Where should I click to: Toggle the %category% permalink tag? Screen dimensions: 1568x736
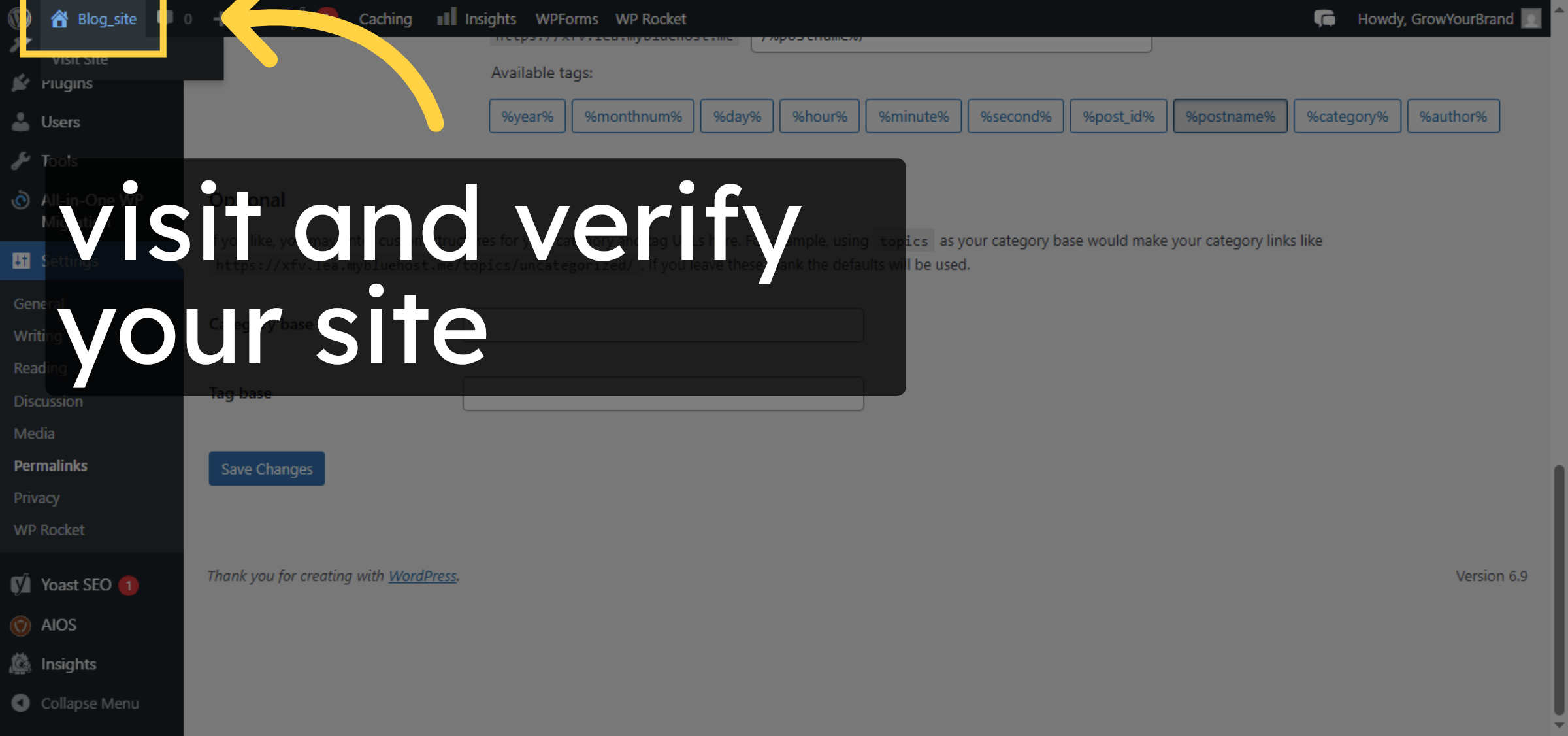click(x=1347, y=116)
